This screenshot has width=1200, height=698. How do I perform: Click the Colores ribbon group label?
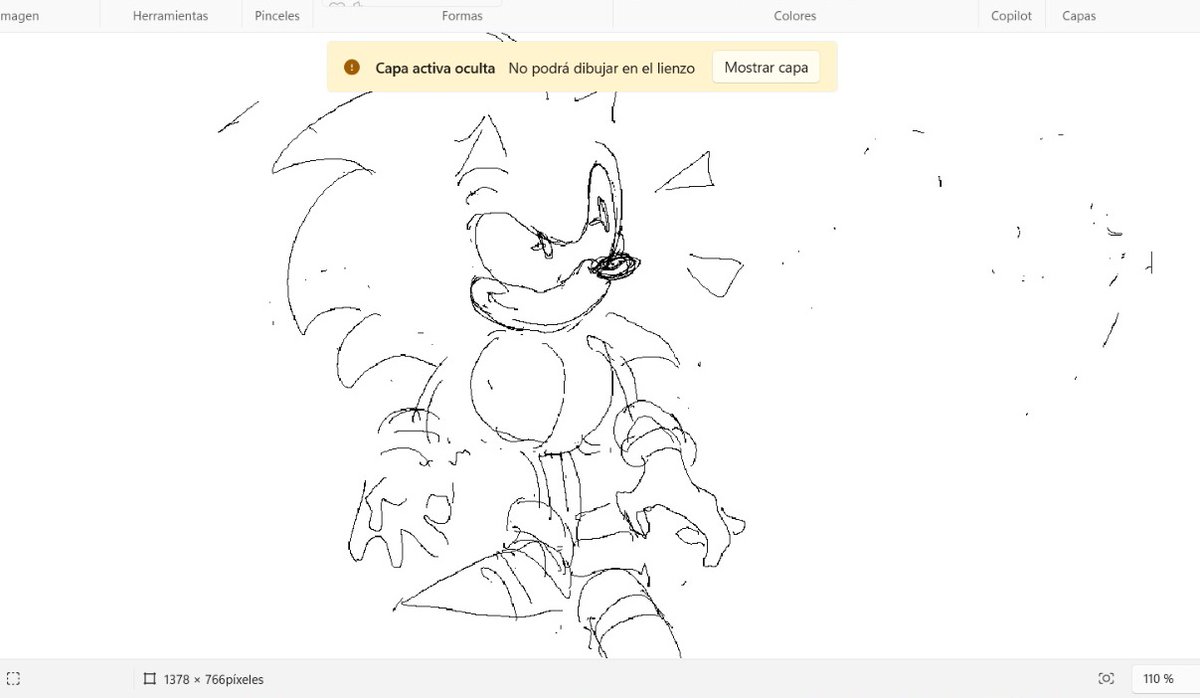795,16
